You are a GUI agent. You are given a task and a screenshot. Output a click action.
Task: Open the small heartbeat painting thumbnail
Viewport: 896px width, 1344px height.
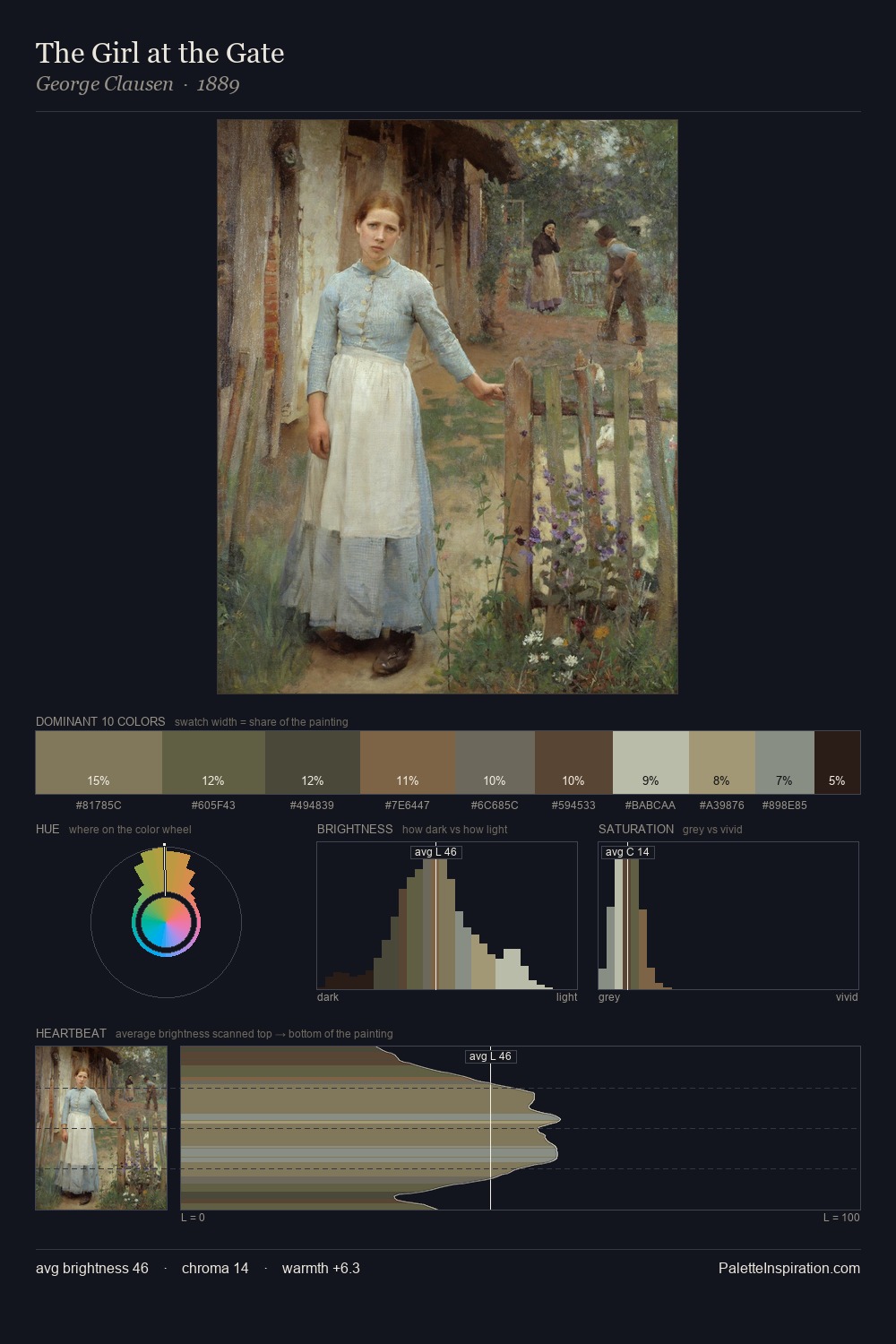pos(101,1128)
